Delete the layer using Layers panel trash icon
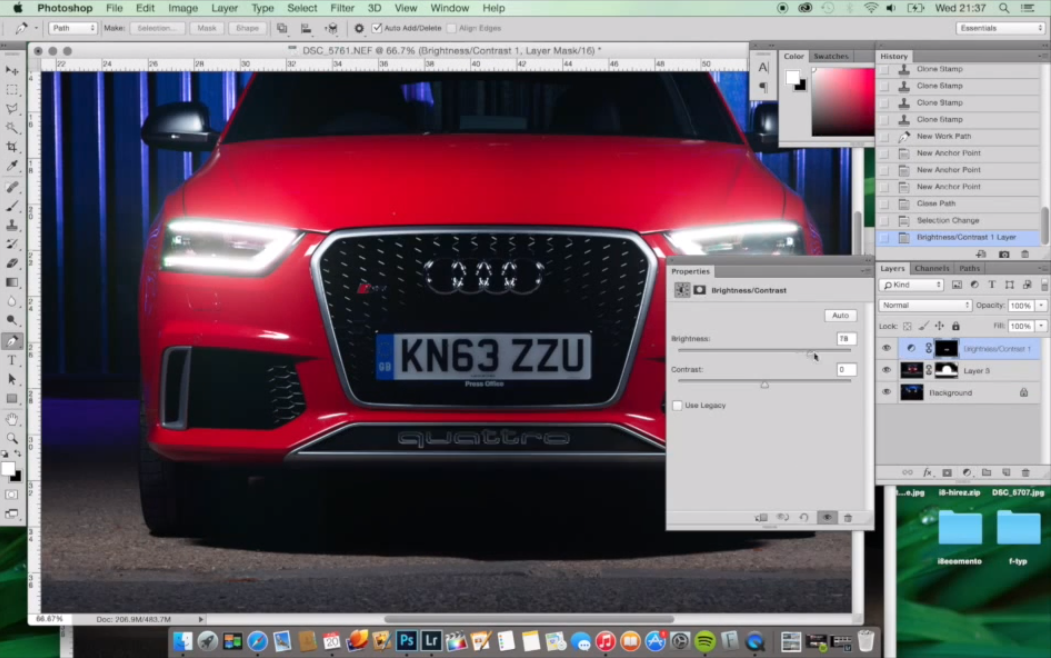The image size is (1051, 658). pos(1025,472)
